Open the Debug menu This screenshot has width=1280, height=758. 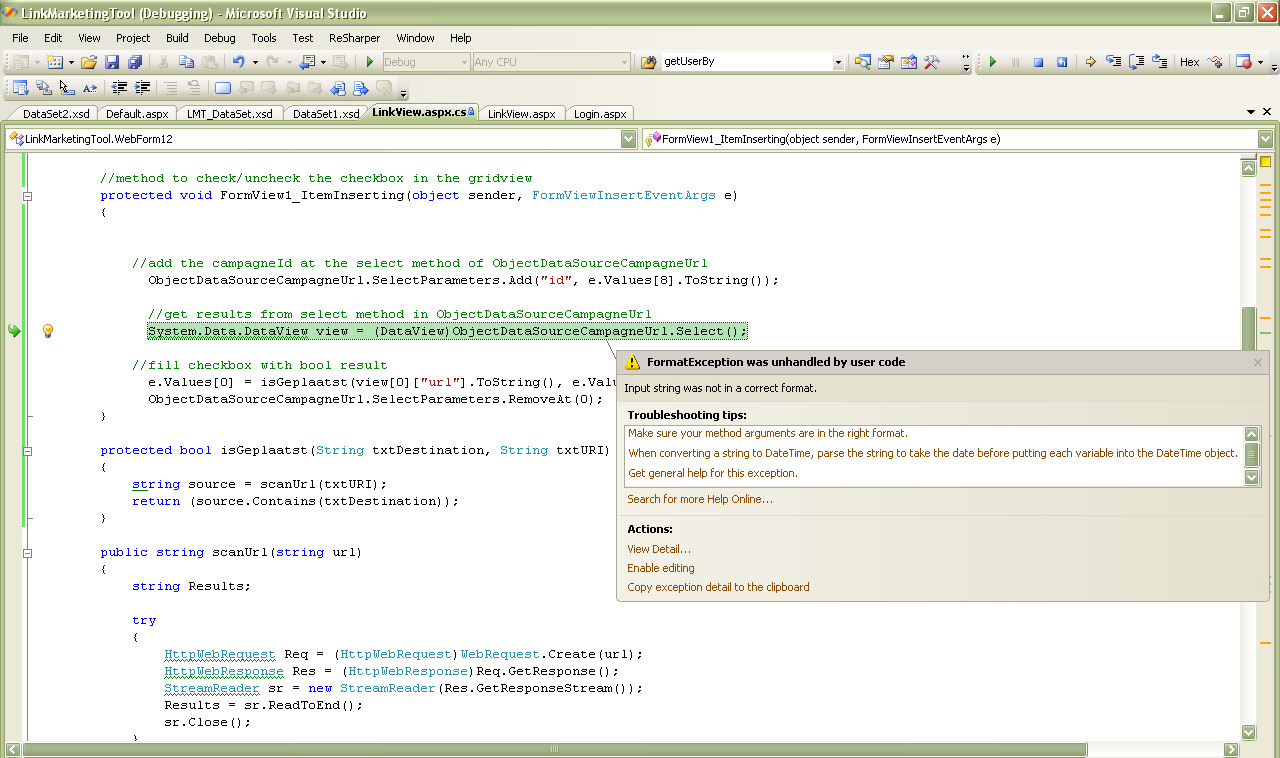click(220, 38)
